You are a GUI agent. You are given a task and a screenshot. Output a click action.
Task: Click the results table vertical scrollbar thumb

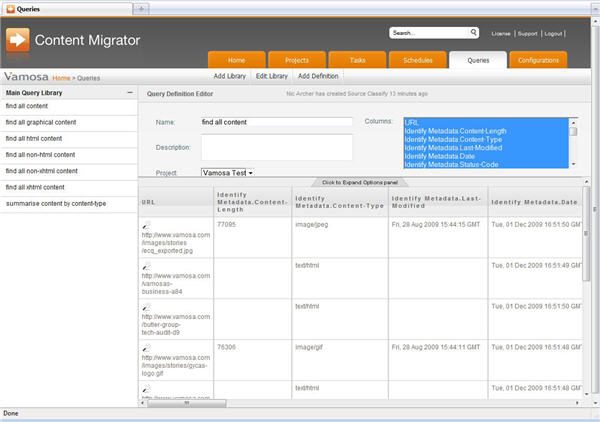(586, 234)
